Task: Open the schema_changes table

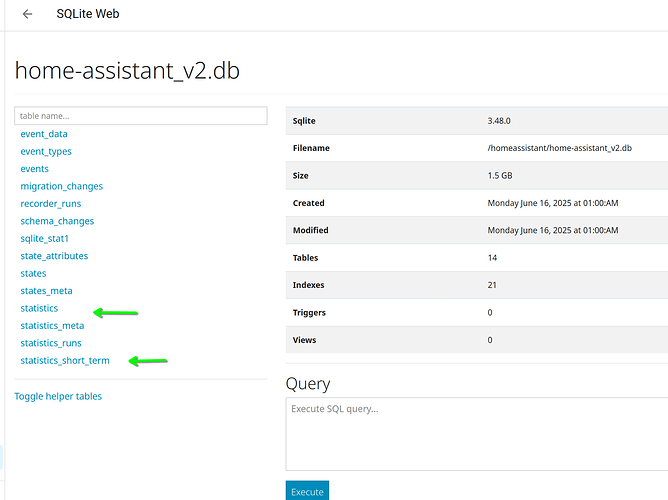Action: point(57,221)
